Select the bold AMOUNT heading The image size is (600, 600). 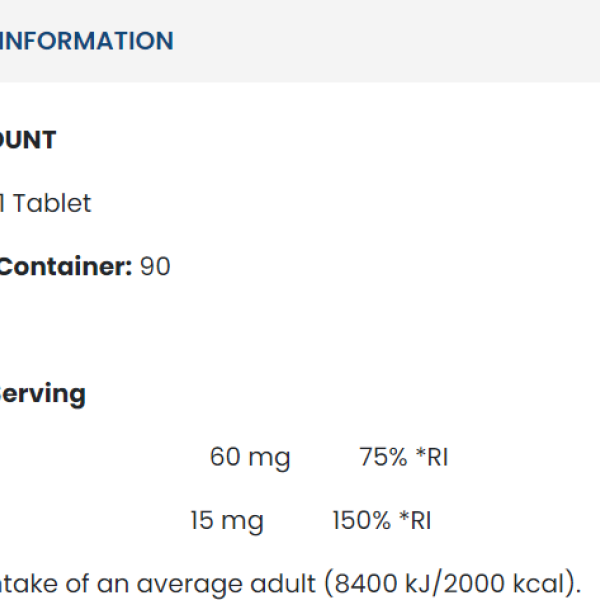click(x=28, y=140)
